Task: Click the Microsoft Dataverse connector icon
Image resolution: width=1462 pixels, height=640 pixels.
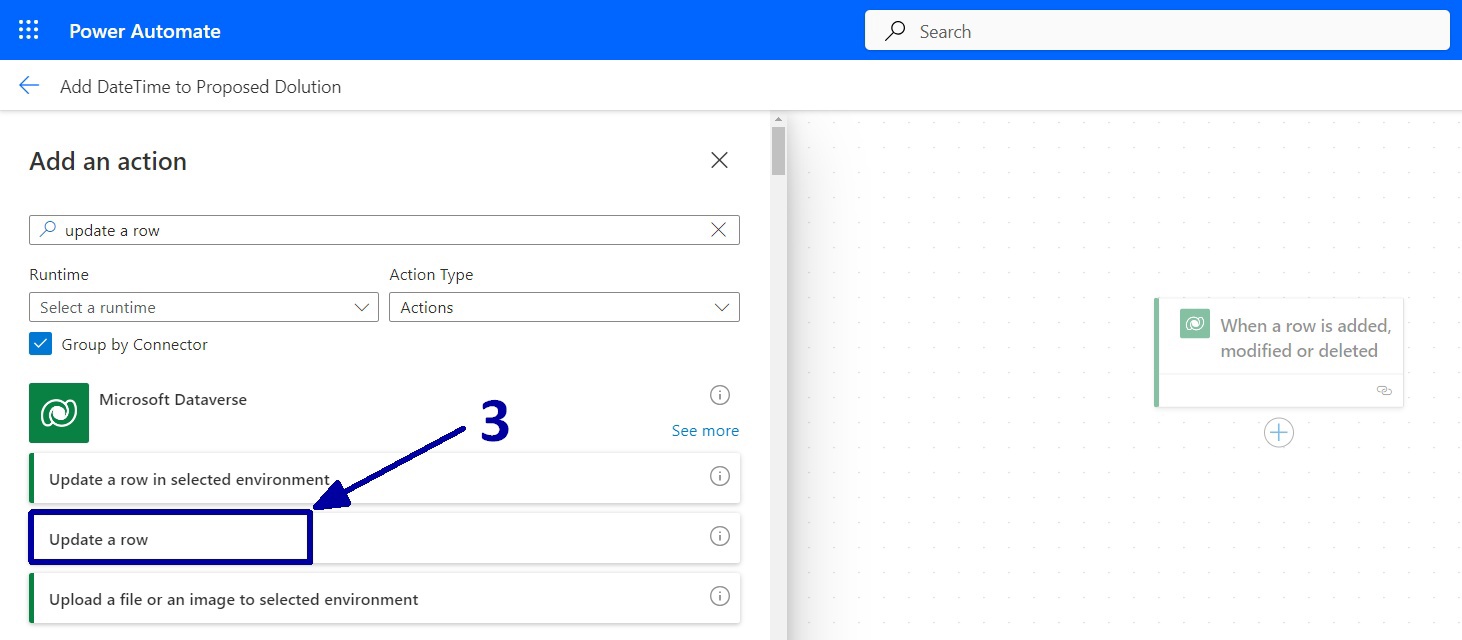Action: click(x=59, y=413)
